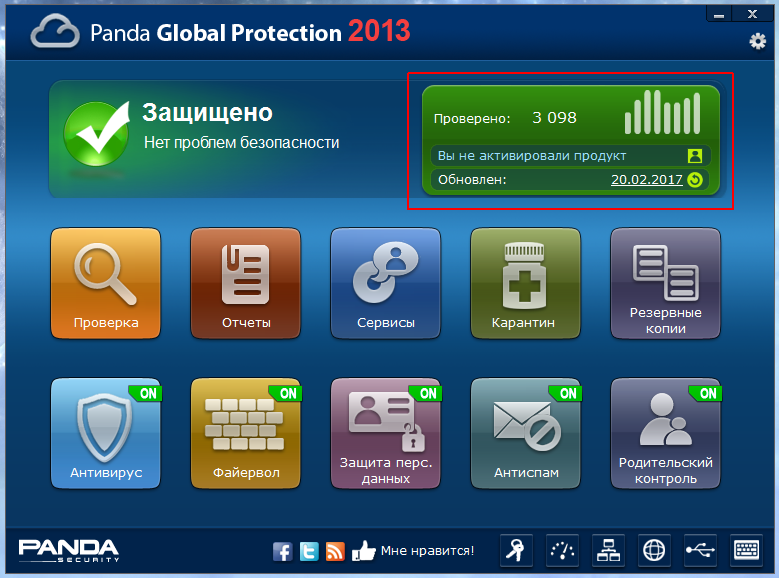Click Нет проблем безопасности text
This screenshot has width=779, height=578.
coord(241,143)
